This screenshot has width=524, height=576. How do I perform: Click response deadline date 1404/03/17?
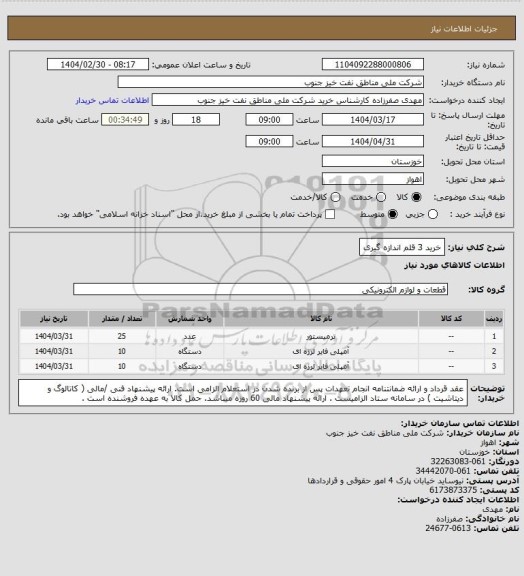[373, 120]
